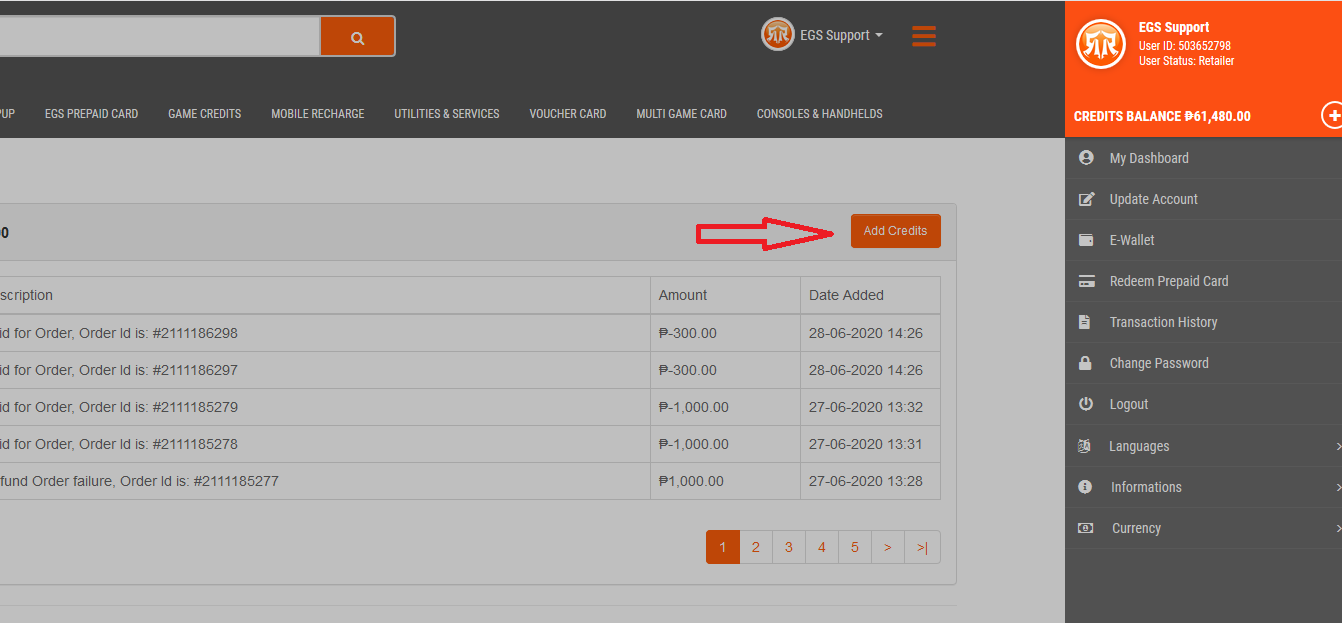
Task: Click date cell 27-06-2020 13:32
Action: coord(870,407)
